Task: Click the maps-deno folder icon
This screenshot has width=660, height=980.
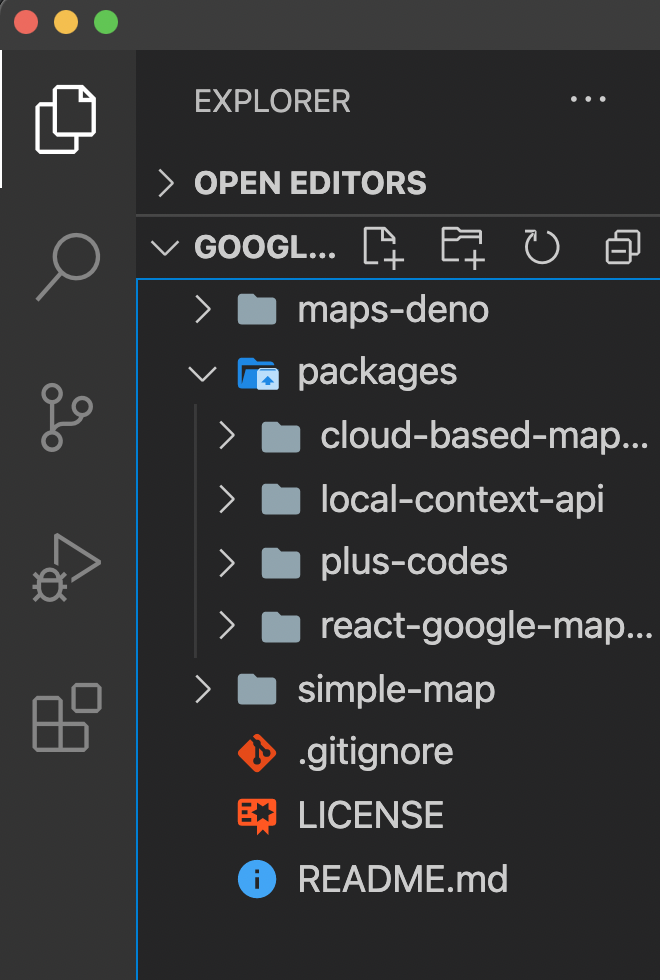Action: (257, 309)
